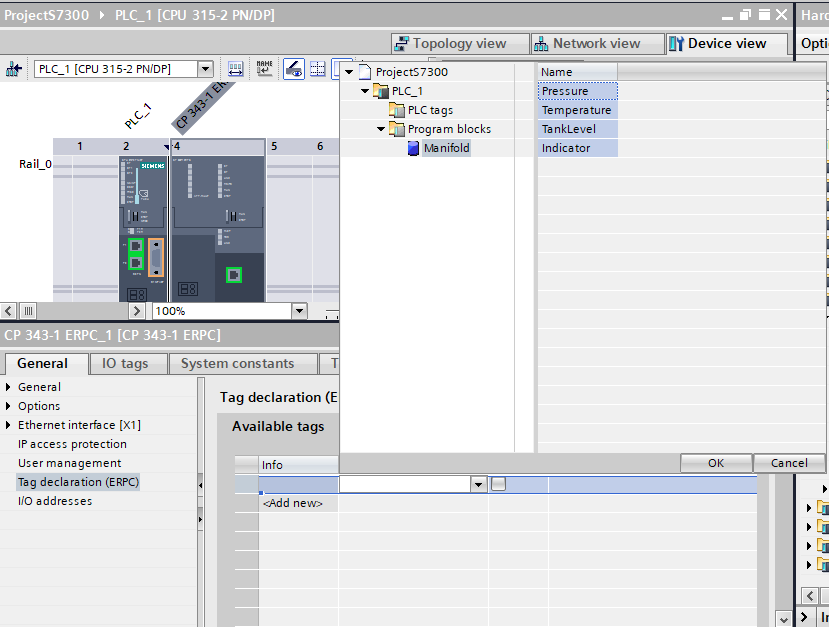Click the scroll down arrow of tags table
The width and height of the screenshot is (829, 627).
click(784, 619)
